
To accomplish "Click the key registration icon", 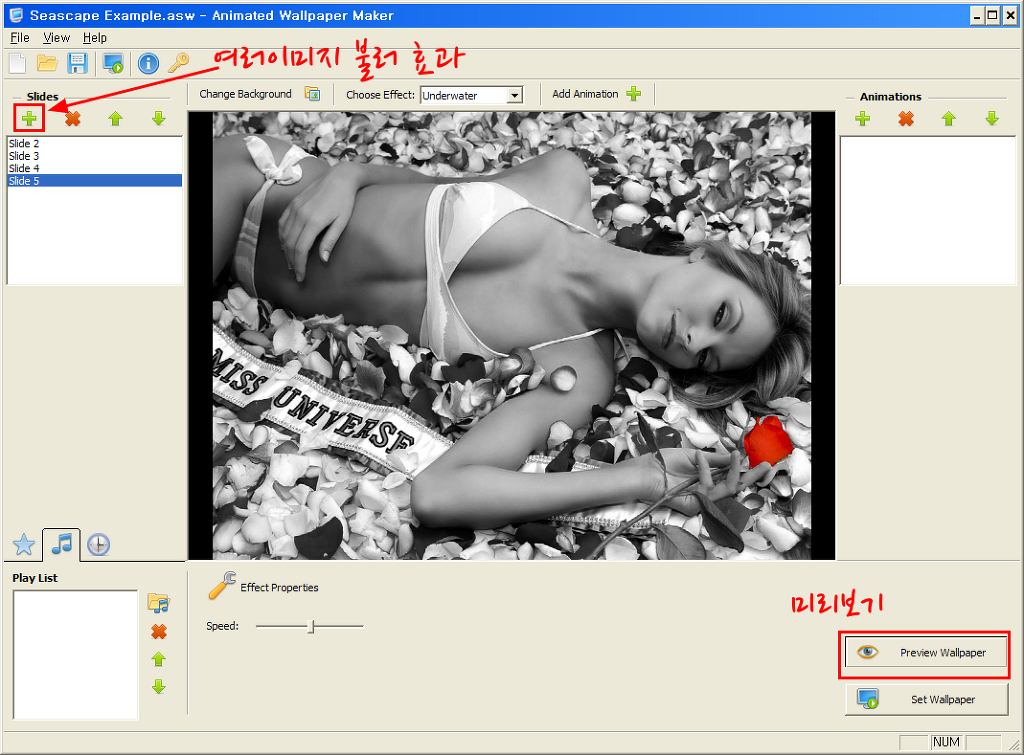I will pyautogui.click(x=178, y=63).
